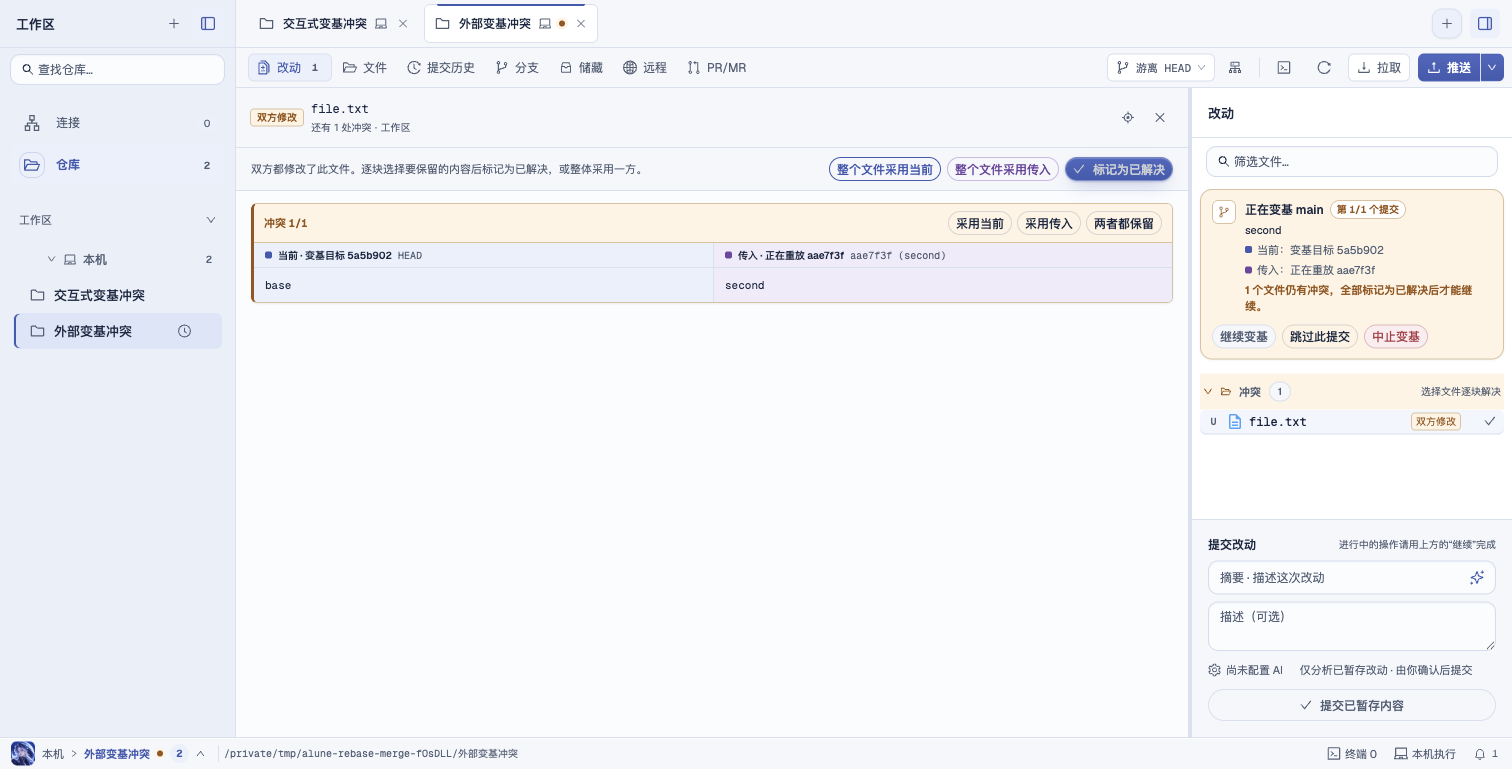The image size is (1512, 769).
Task: Click the checkmark icon on file.txt row
Action: coord(1490,421)
